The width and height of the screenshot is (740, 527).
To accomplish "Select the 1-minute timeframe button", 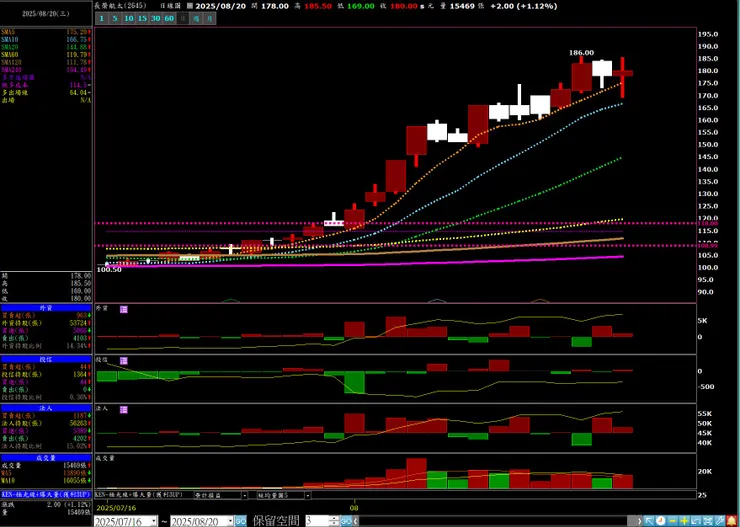I will tap(101, 19).
